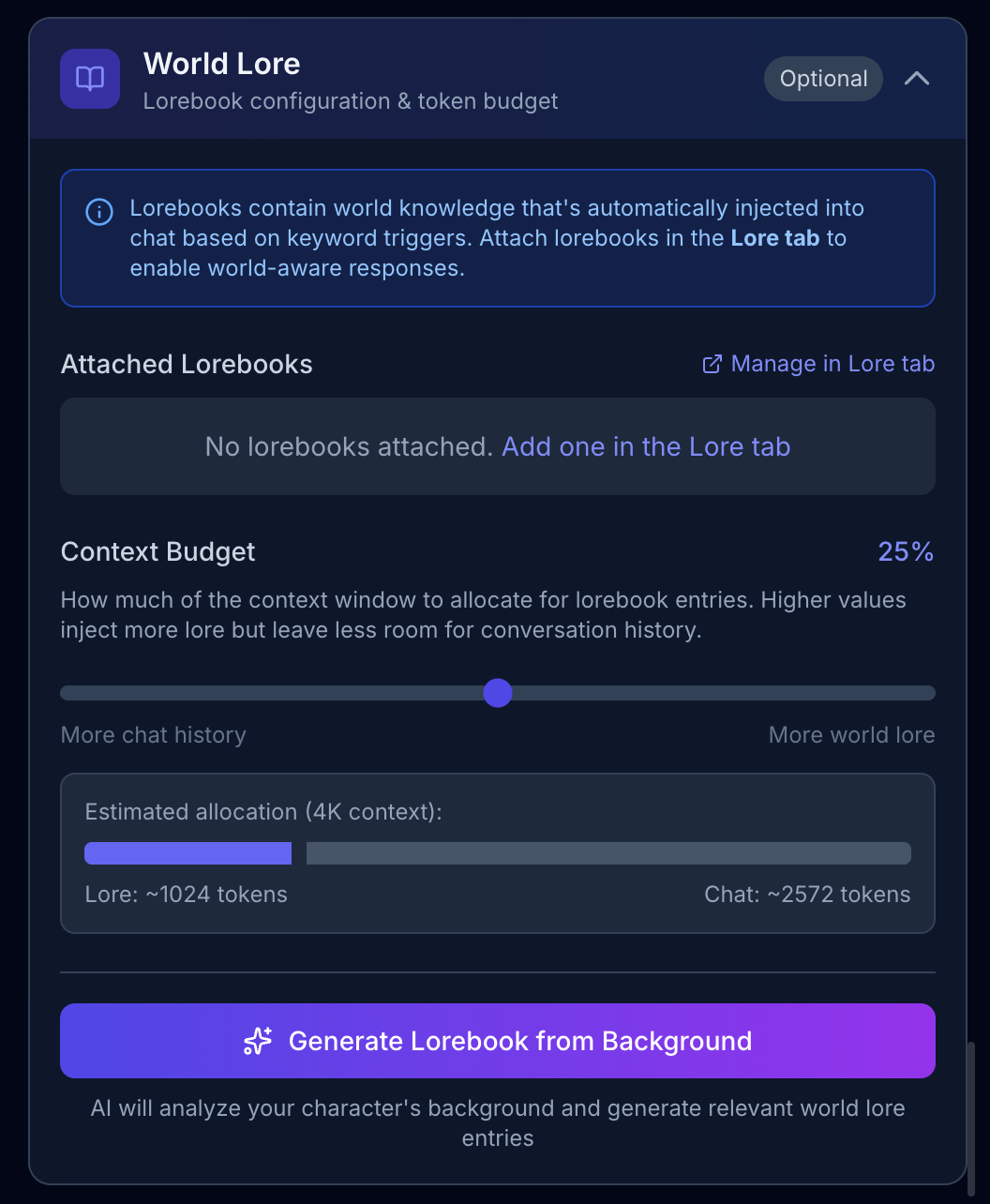Click the sparkle icon on the Generate button

coord(258,1041)
